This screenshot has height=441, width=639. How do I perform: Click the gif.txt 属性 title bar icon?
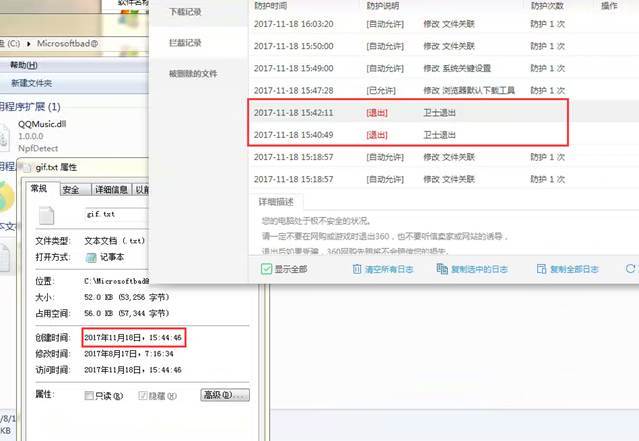click(27, 168)
